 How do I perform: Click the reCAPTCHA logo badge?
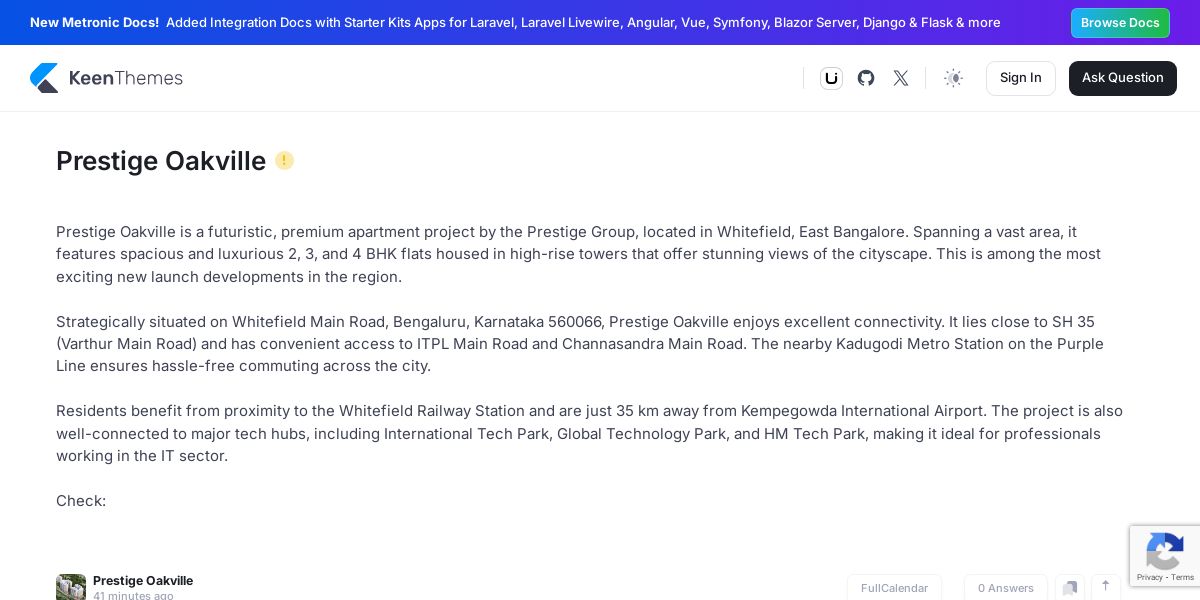coord(1165,550)
